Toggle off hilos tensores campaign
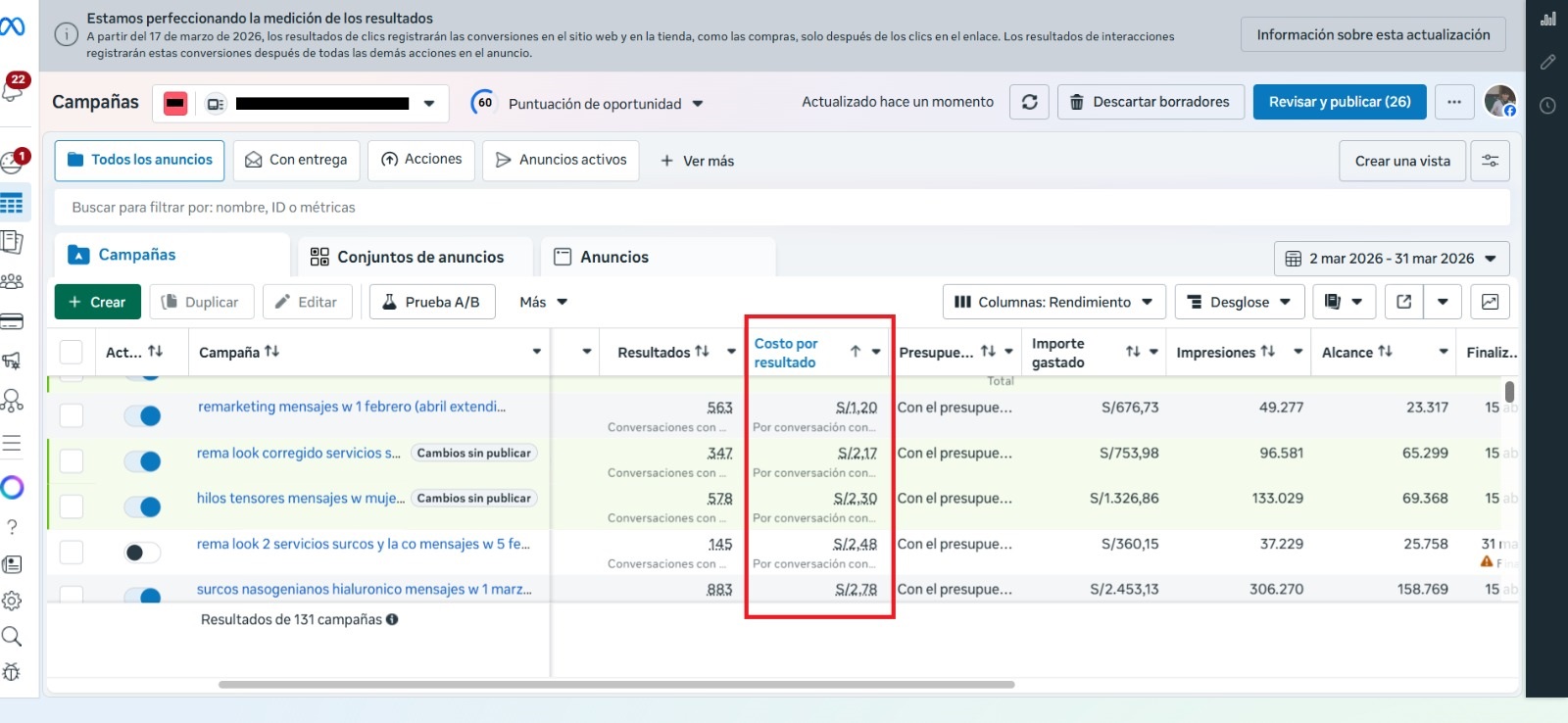This screenshot has width=1568, height=723. coord(143,506)
